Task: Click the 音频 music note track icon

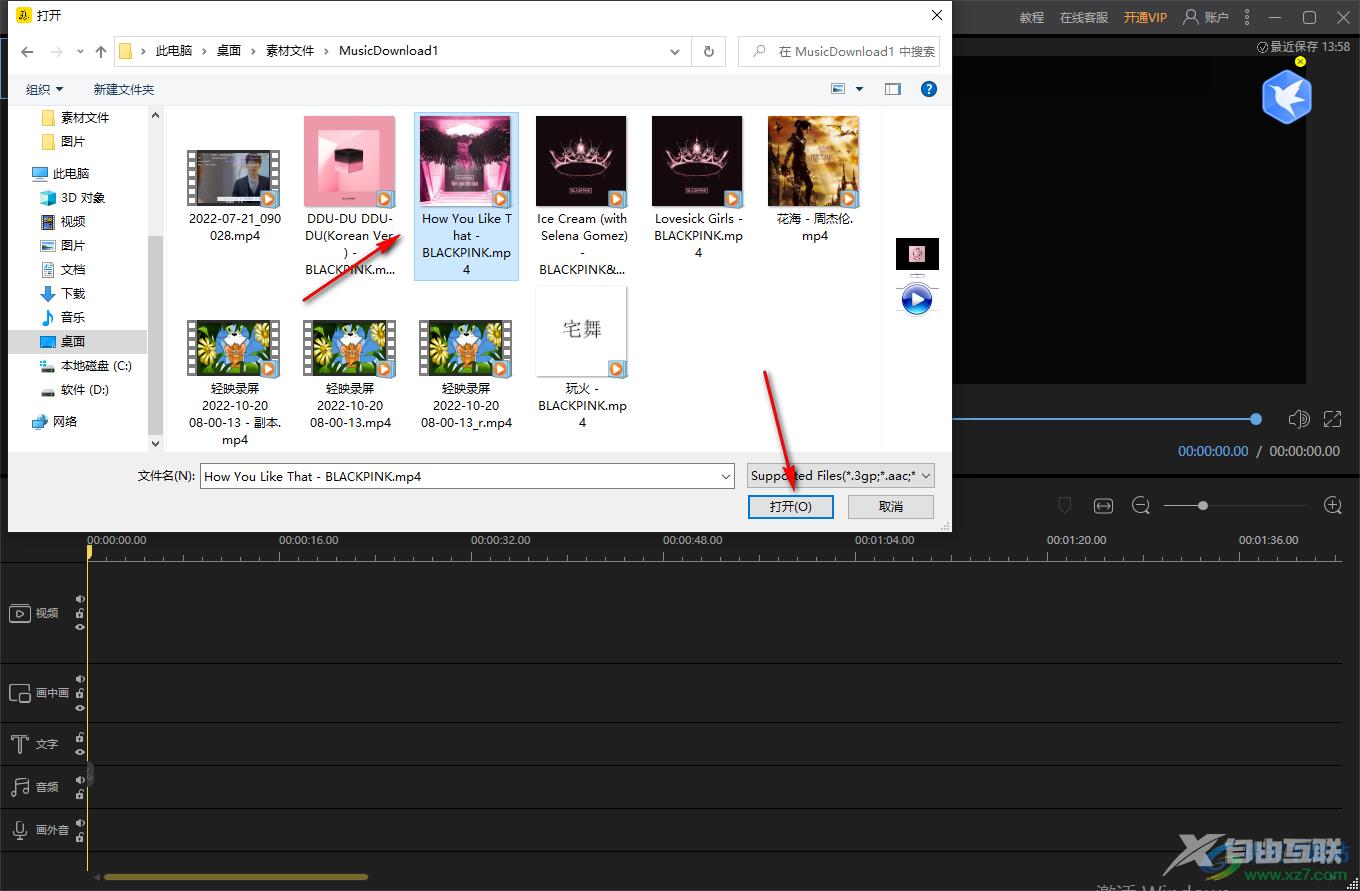Action: point(20,787)
